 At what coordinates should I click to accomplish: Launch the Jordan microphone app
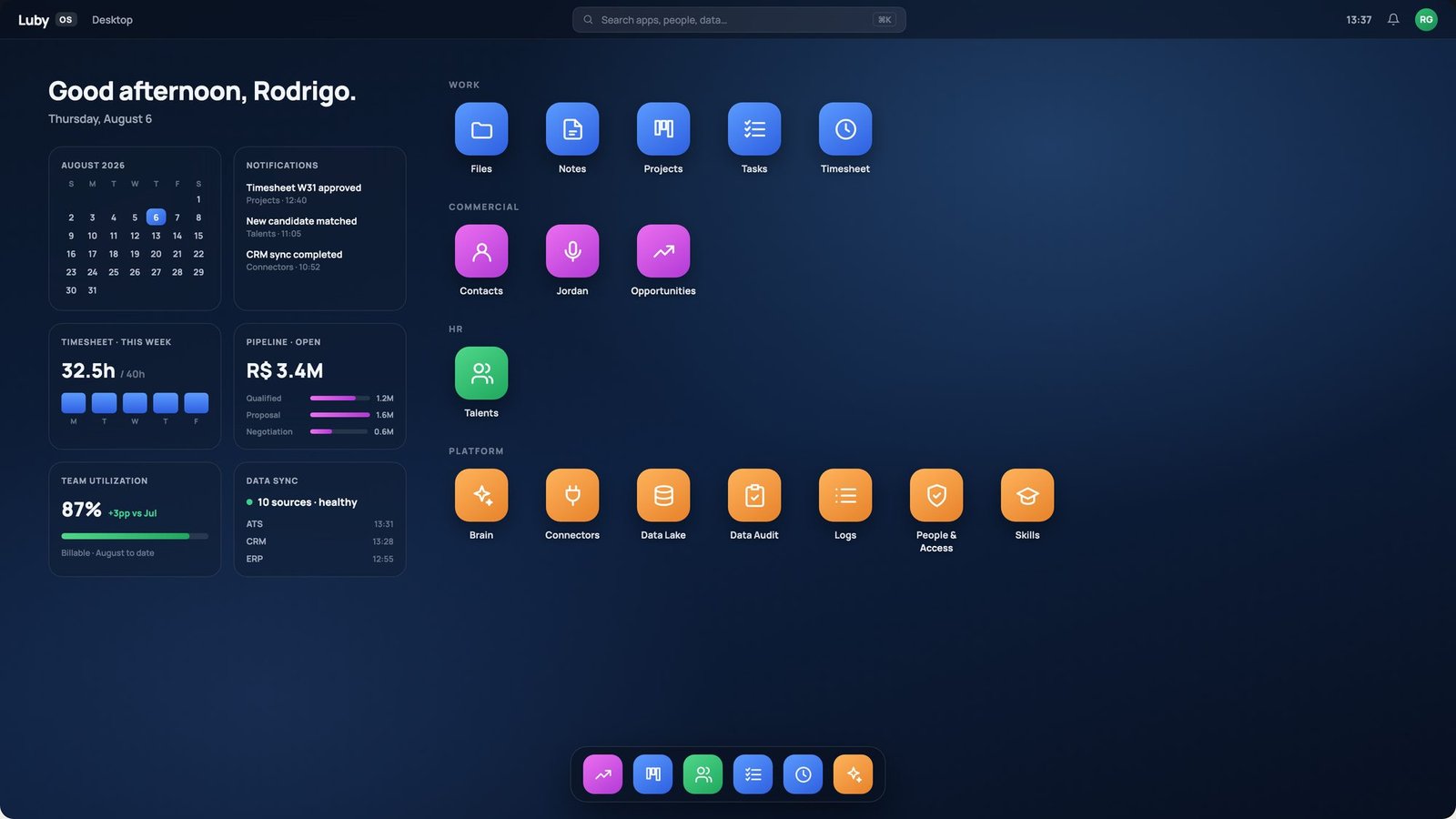pyautogui.click(x=572, y=251)
